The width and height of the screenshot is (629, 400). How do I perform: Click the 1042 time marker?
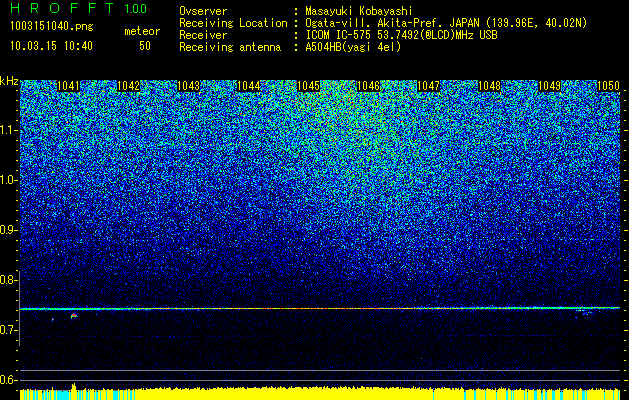[128, 86]
